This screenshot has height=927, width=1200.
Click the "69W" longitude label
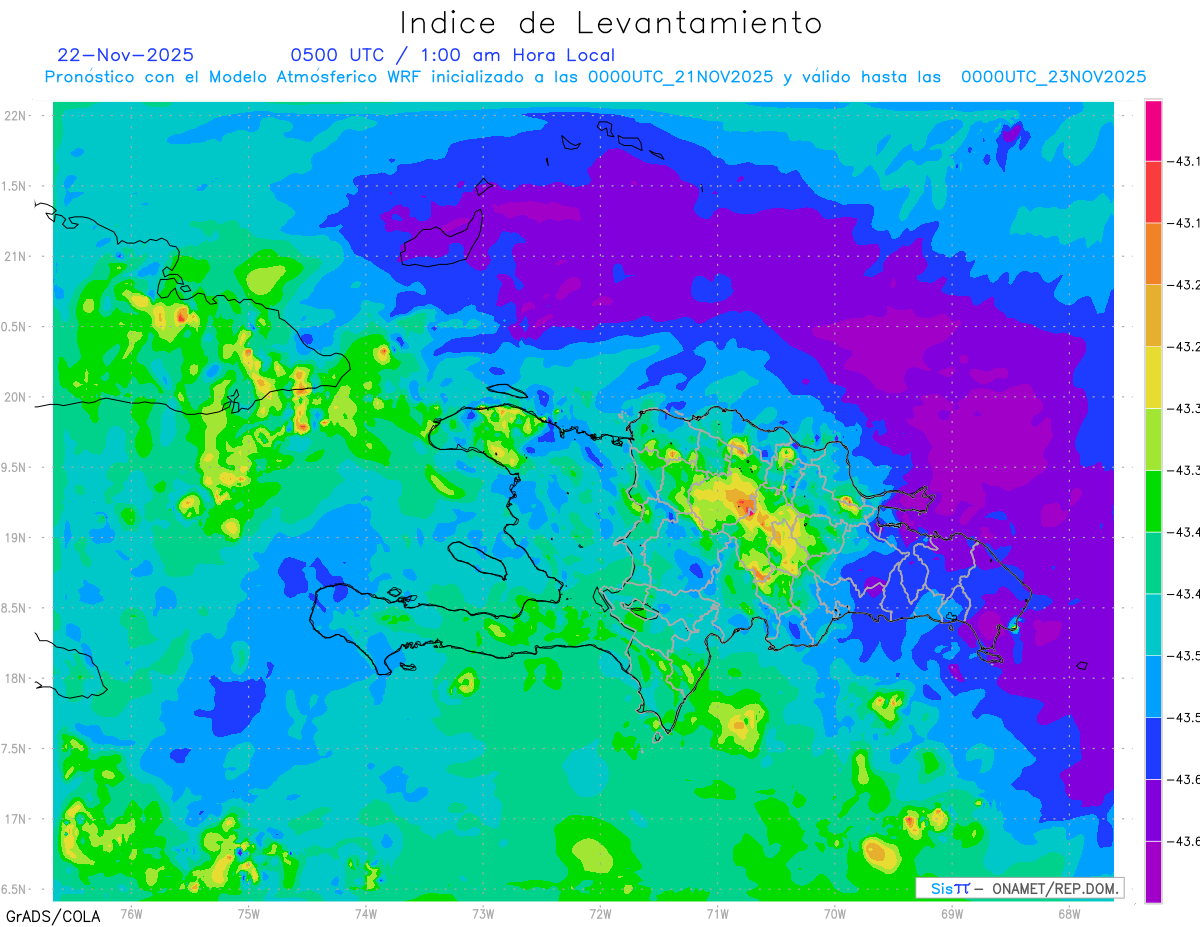pyautogui.click(x=952, y=913)
